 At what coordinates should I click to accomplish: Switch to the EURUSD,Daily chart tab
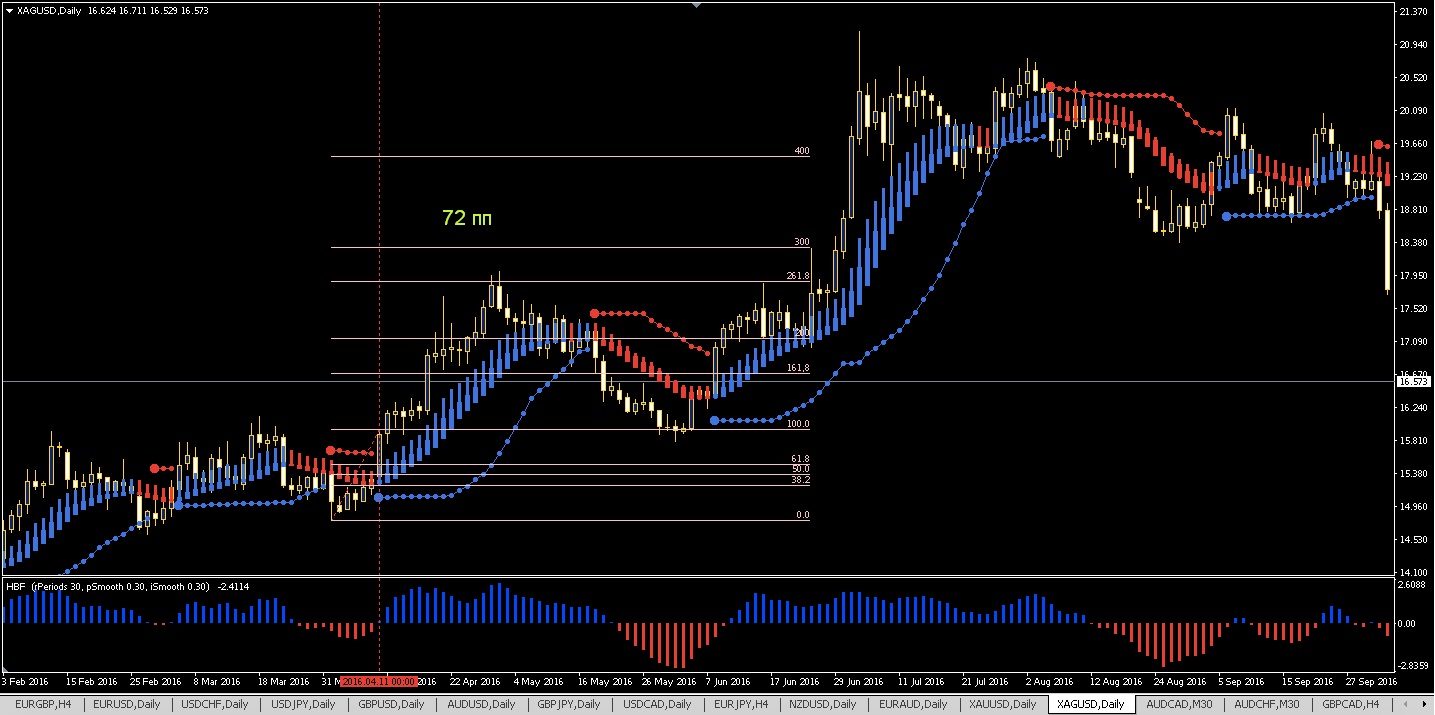(126, 705)
